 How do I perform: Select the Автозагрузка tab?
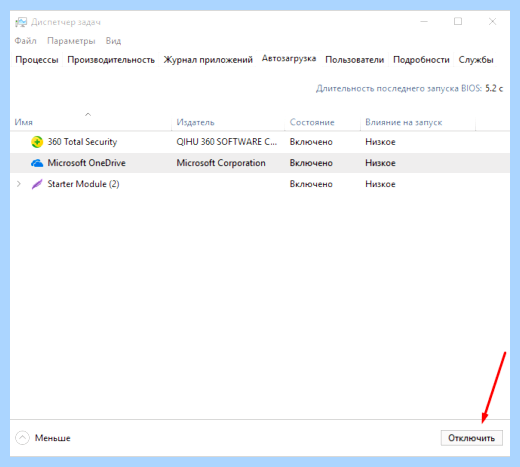tap(289, 59)
